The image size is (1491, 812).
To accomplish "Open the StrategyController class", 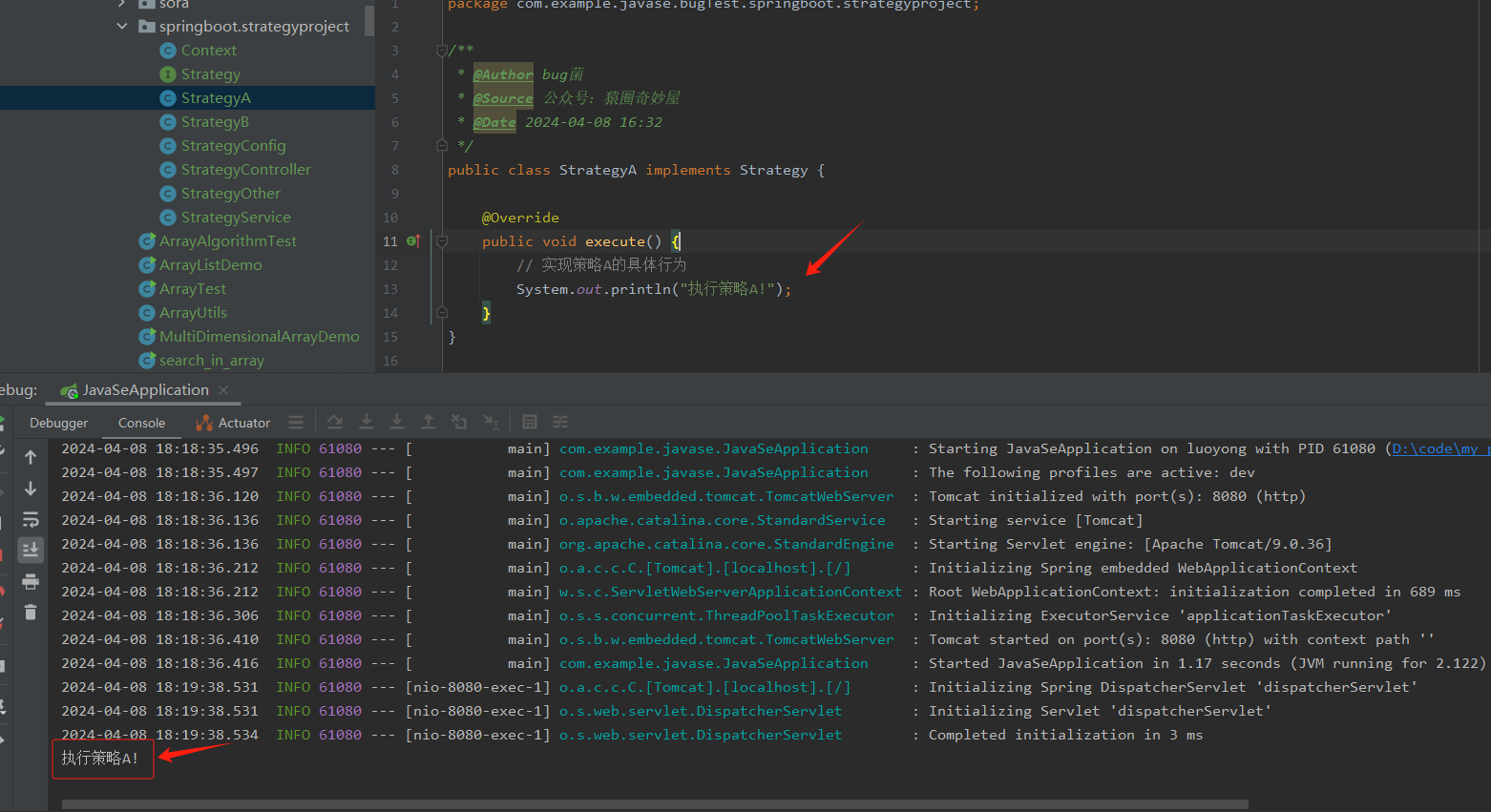I will pos(245,170).
